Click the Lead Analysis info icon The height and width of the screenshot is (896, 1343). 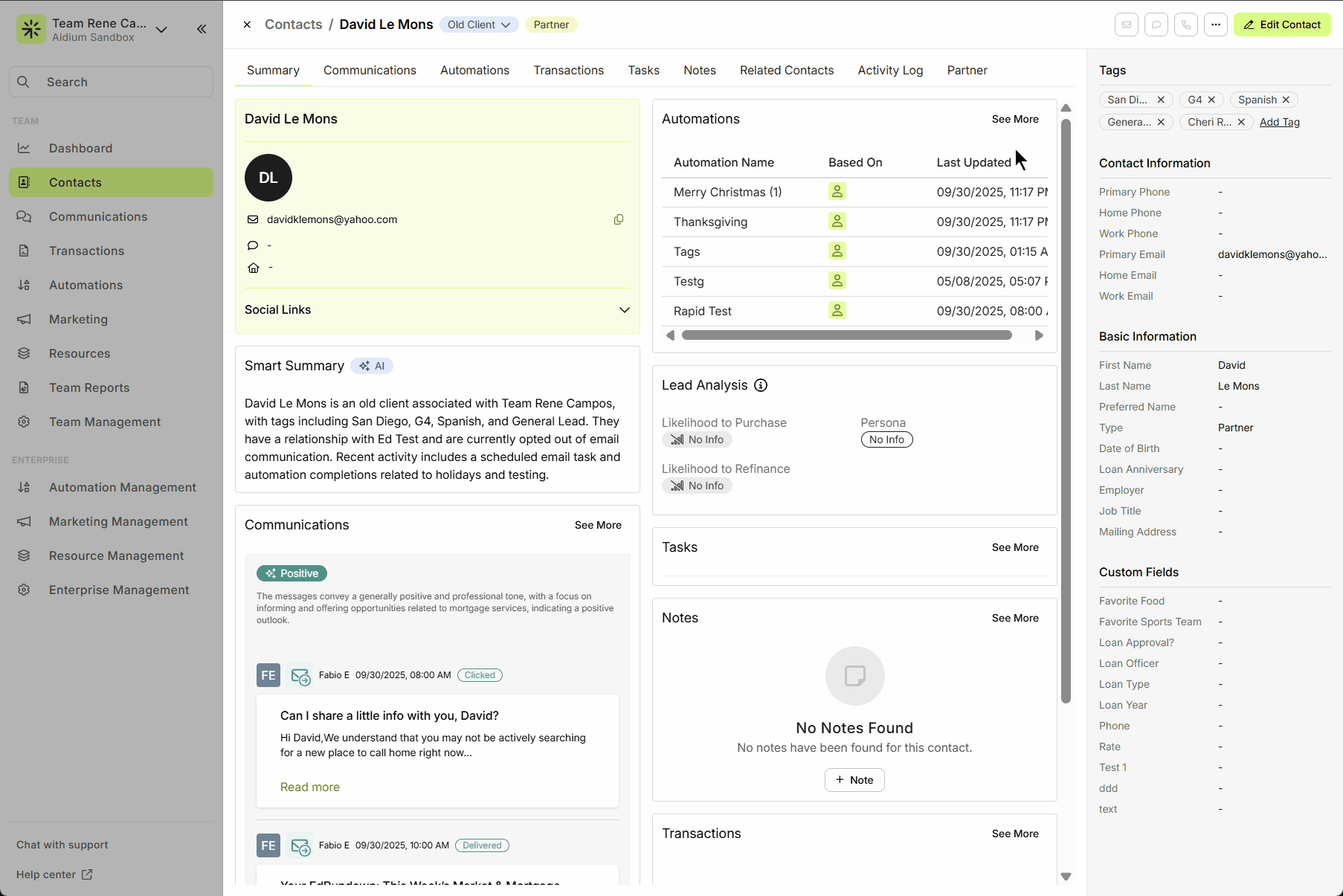(761, 385)
